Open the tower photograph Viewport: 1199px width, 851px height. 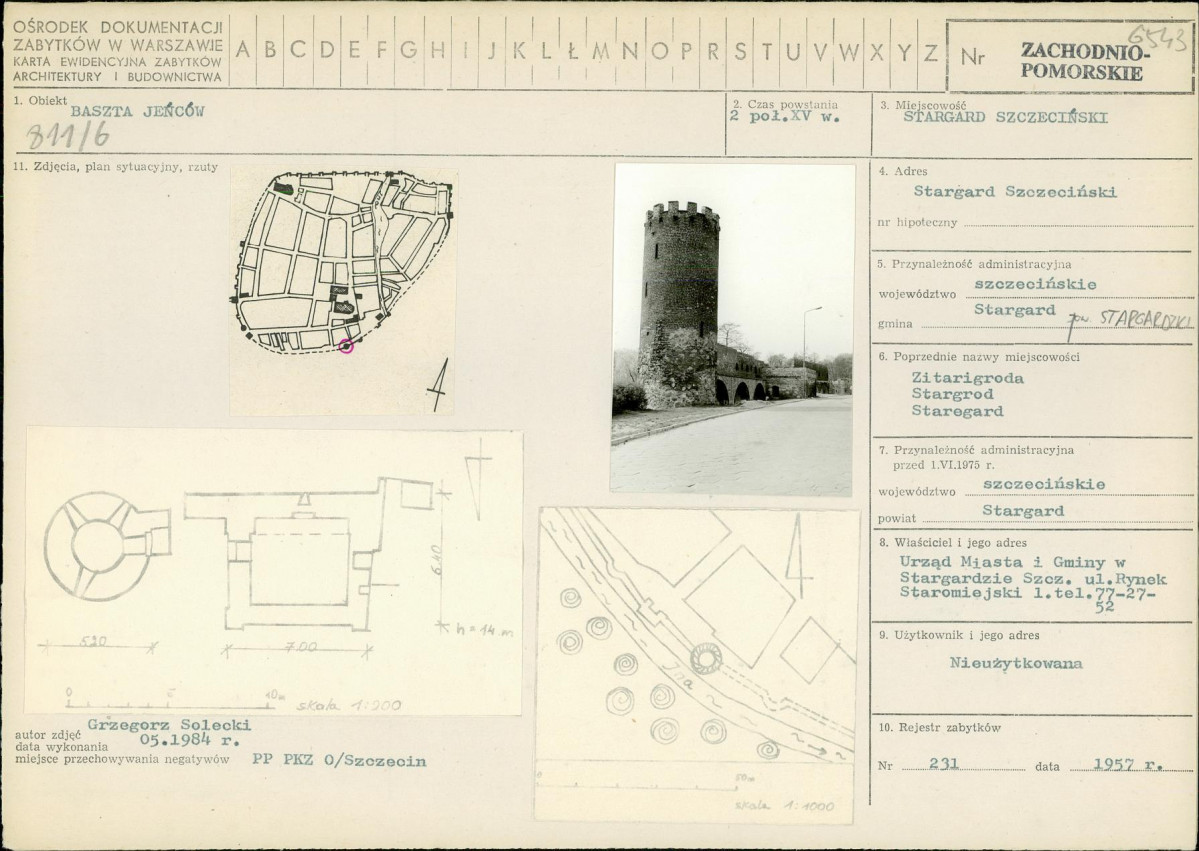733,328
